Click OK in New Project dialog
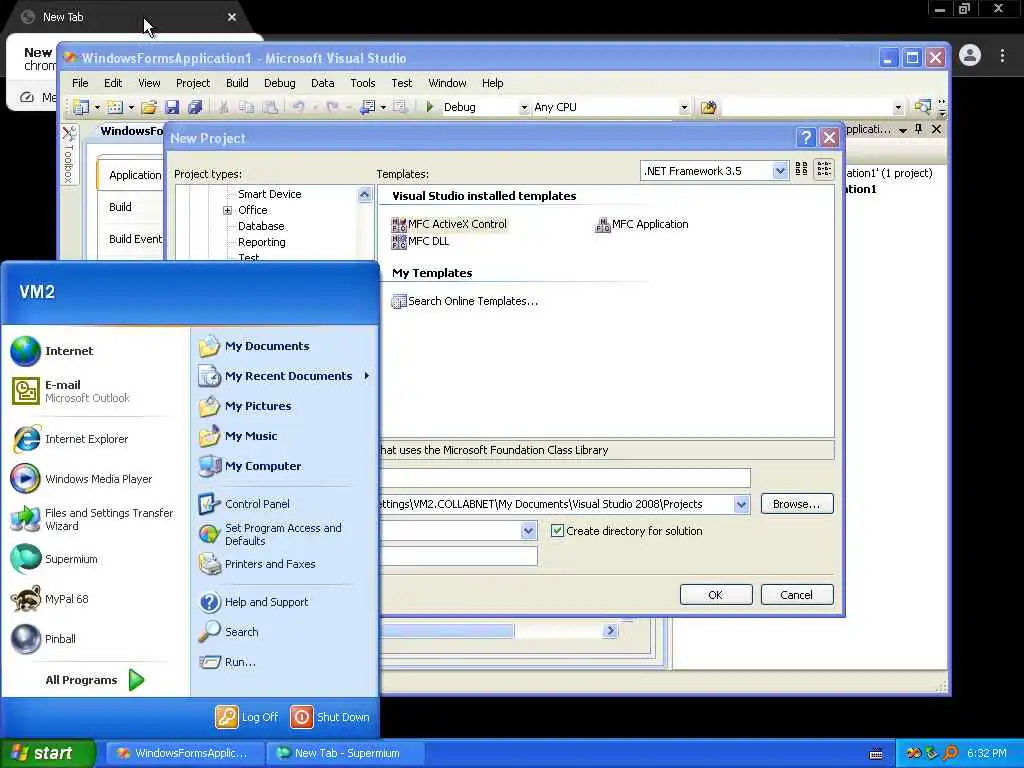Screen dimensions: 1024x768 pos(716,595)
